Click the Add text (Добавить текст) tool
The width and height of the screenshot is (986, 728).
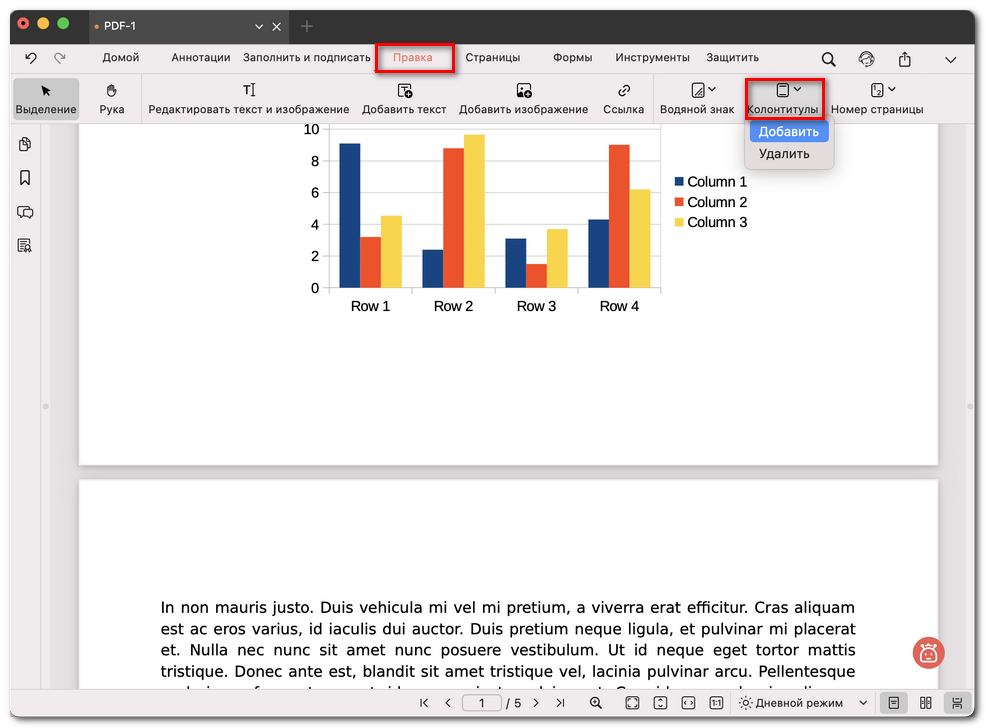(404, 98)
